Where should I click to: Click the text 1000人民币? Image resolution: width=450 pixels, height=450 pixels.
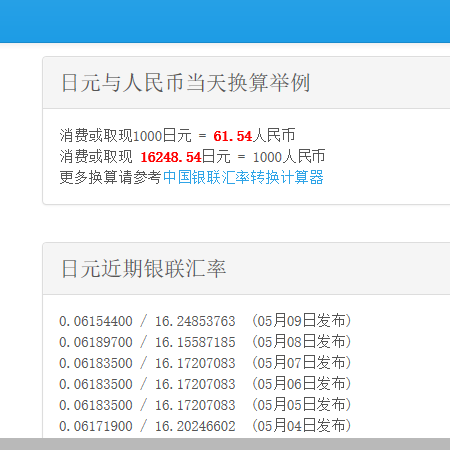tap(289, 157)
